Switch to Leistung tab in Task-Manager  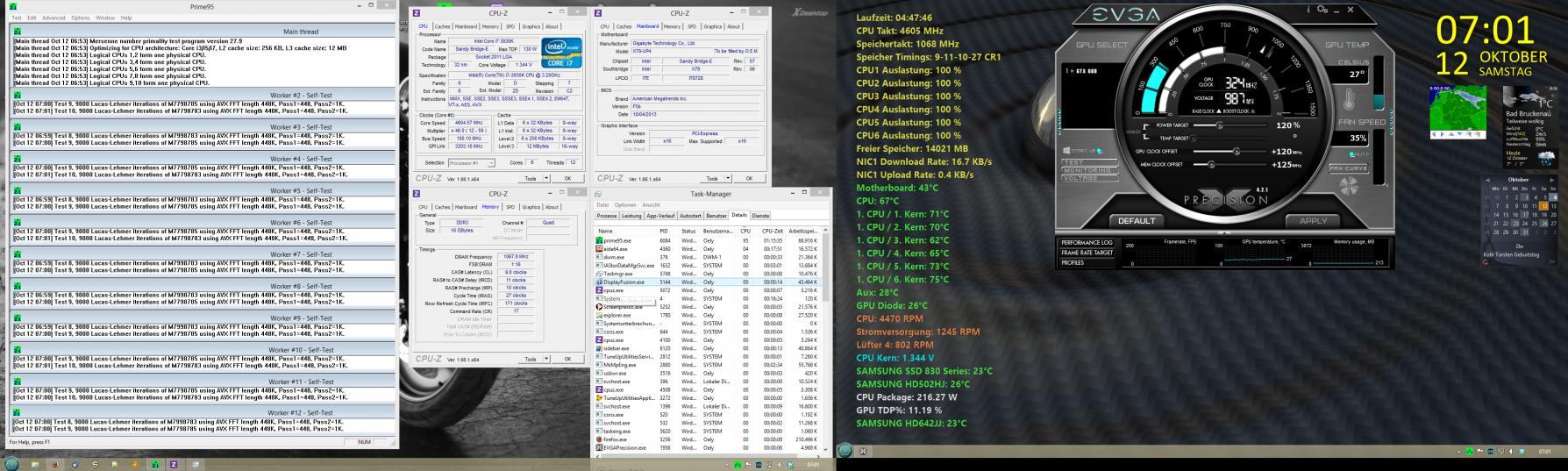pyautogui.click(x=631, y=215)
